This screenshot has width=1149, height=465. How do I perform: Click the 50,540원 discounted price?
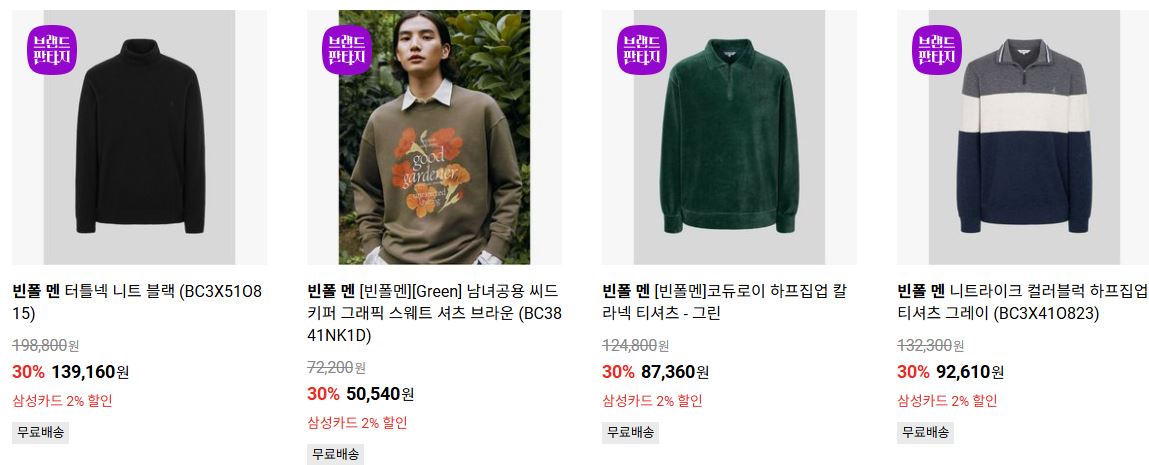point(380,394)
